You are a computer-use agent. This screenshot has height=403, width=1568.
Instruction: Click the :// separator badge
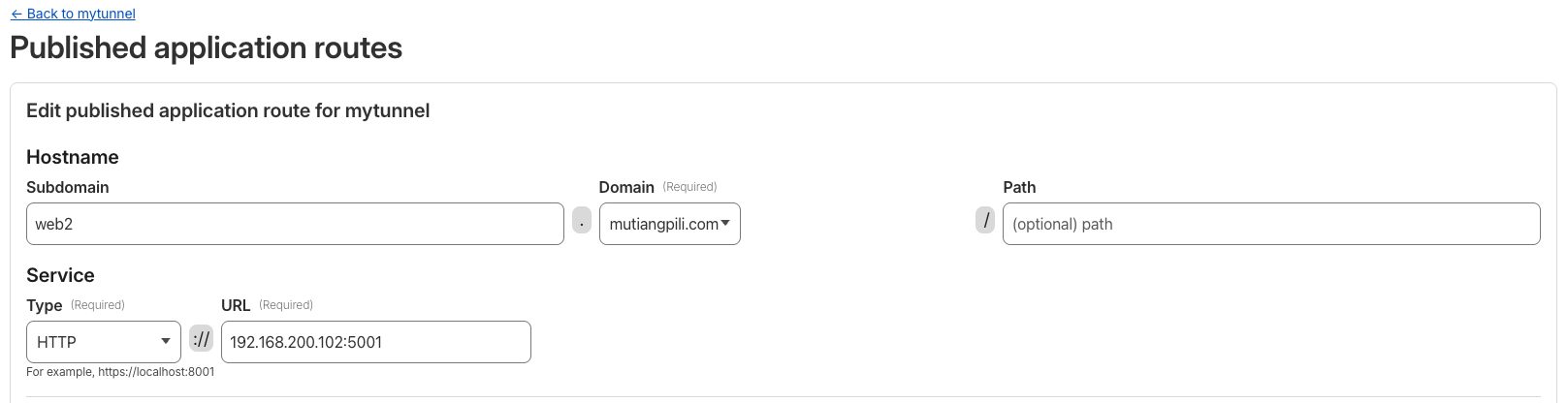click(201, 339)
